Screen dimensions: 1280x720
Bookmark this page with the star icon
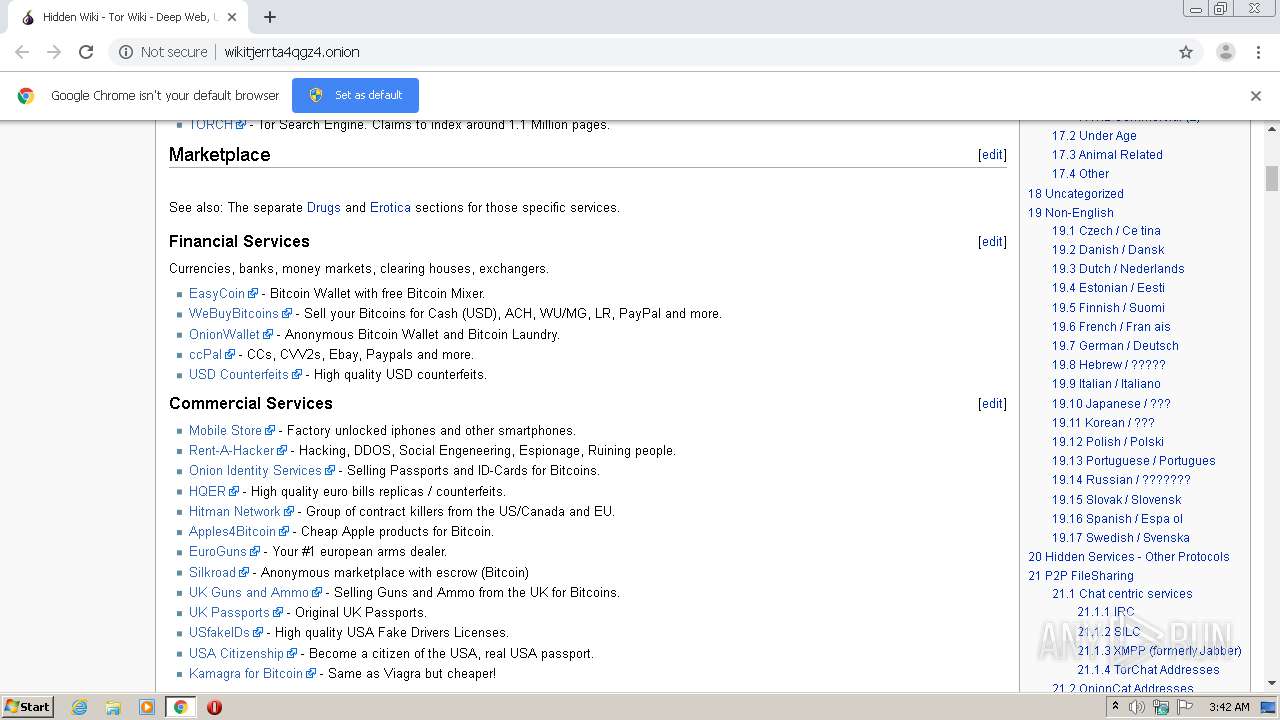click(x=1186, y=52)
